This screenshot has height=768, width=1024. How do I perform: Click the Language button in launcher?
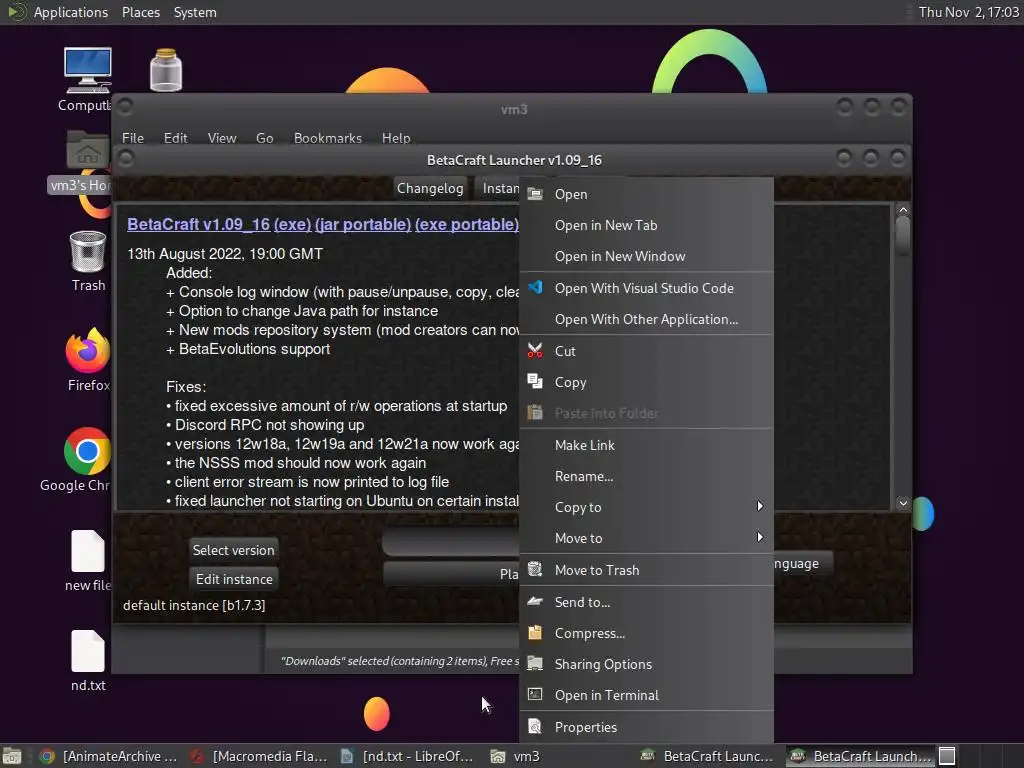[803, 564]
